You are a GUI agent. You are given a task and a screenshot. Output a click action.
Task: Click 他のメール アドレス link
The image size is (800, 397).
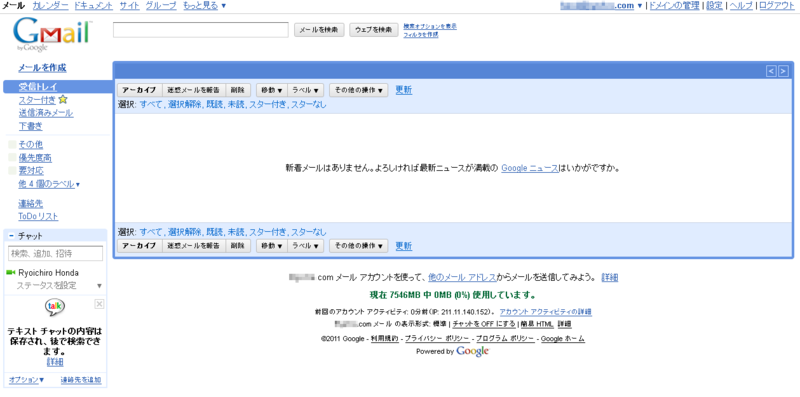(462, 278)
